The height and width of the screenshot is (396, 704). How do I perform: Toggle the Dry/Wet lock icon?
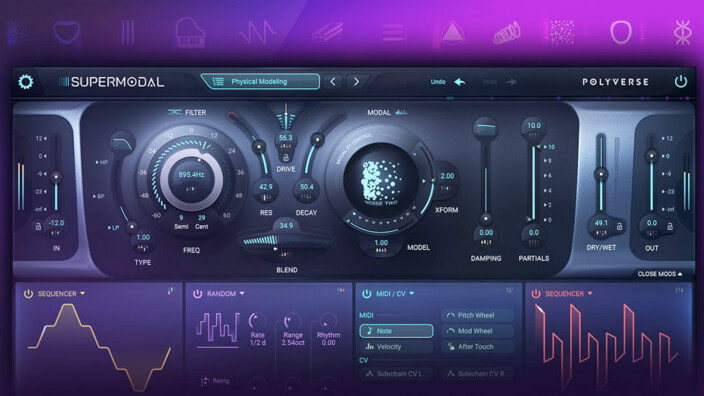click(x=619, y=226)
